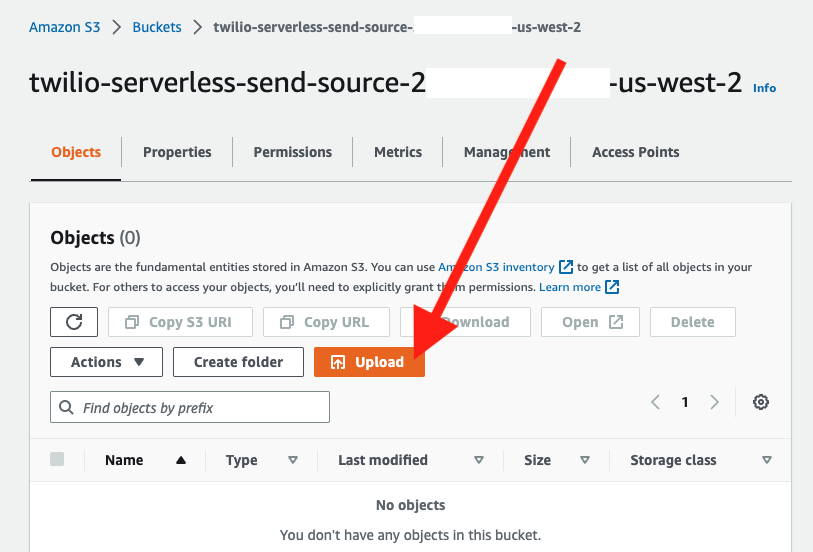Open the Permissions tab

click(x=292, y=152)
